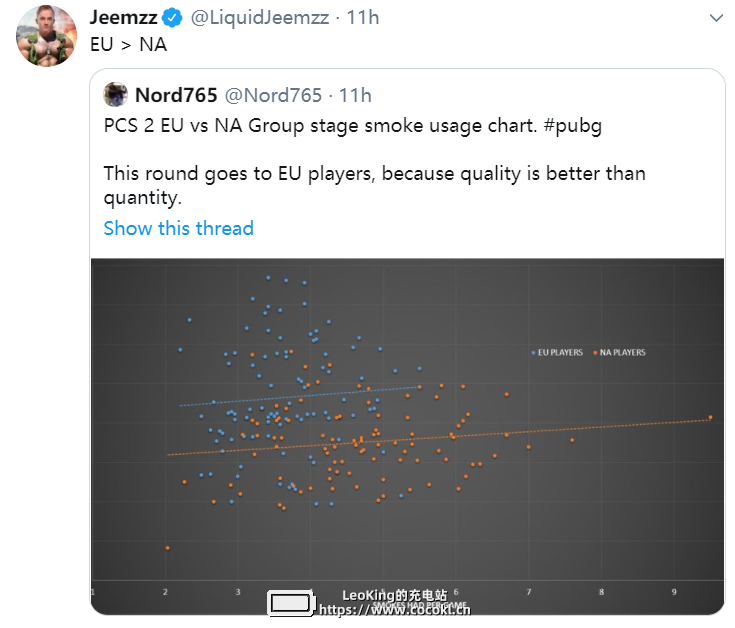Click the cocokl.cn watermark URL
This screenshot has width=735, height=628.
pyautogui.click(x=395, y=609)
